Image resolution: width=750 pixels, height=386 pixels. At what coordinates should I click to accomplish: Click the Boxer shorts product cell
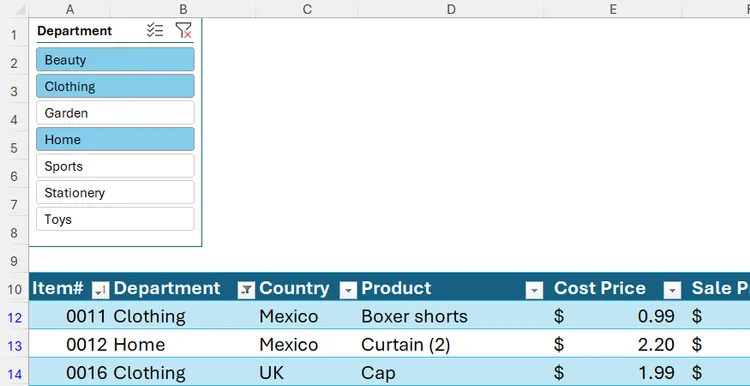point(451,316)
